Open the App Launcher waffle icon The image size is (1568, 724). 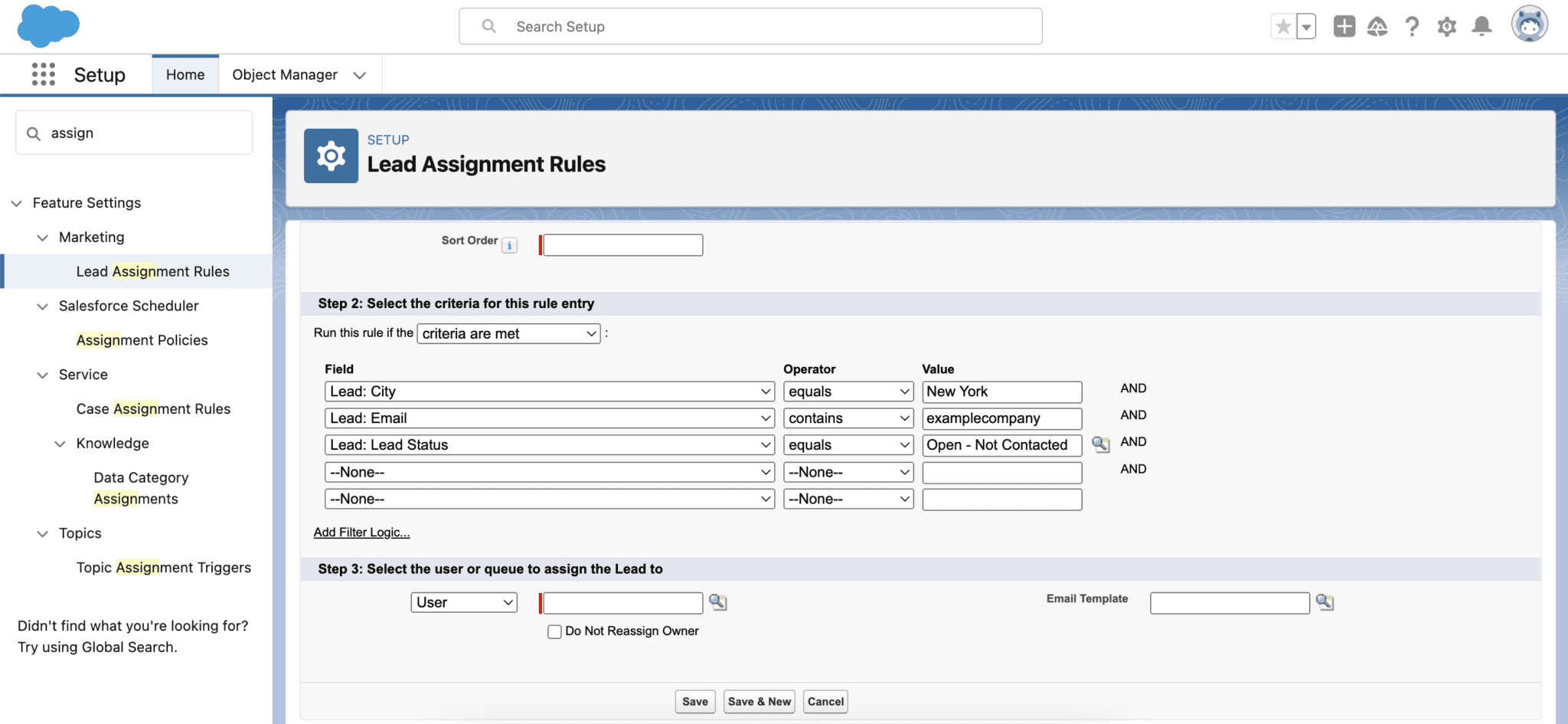(x=44, y=74)
